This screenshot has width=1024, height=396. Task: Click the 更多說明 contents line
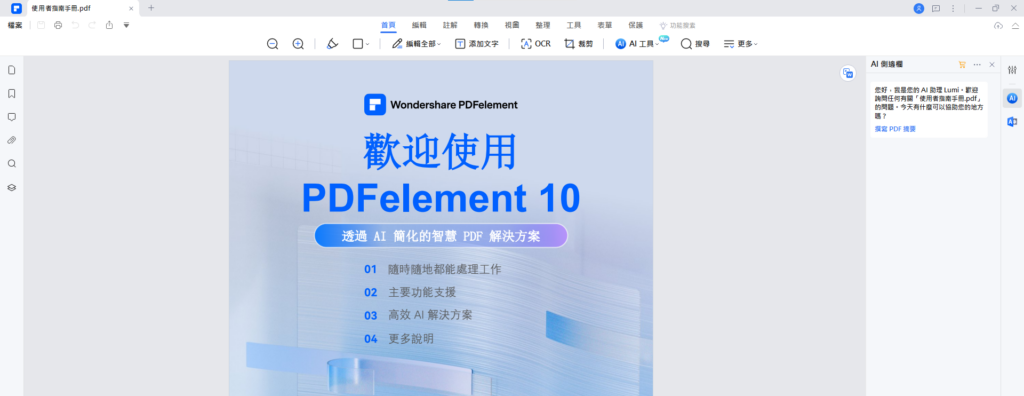(411, 338)
